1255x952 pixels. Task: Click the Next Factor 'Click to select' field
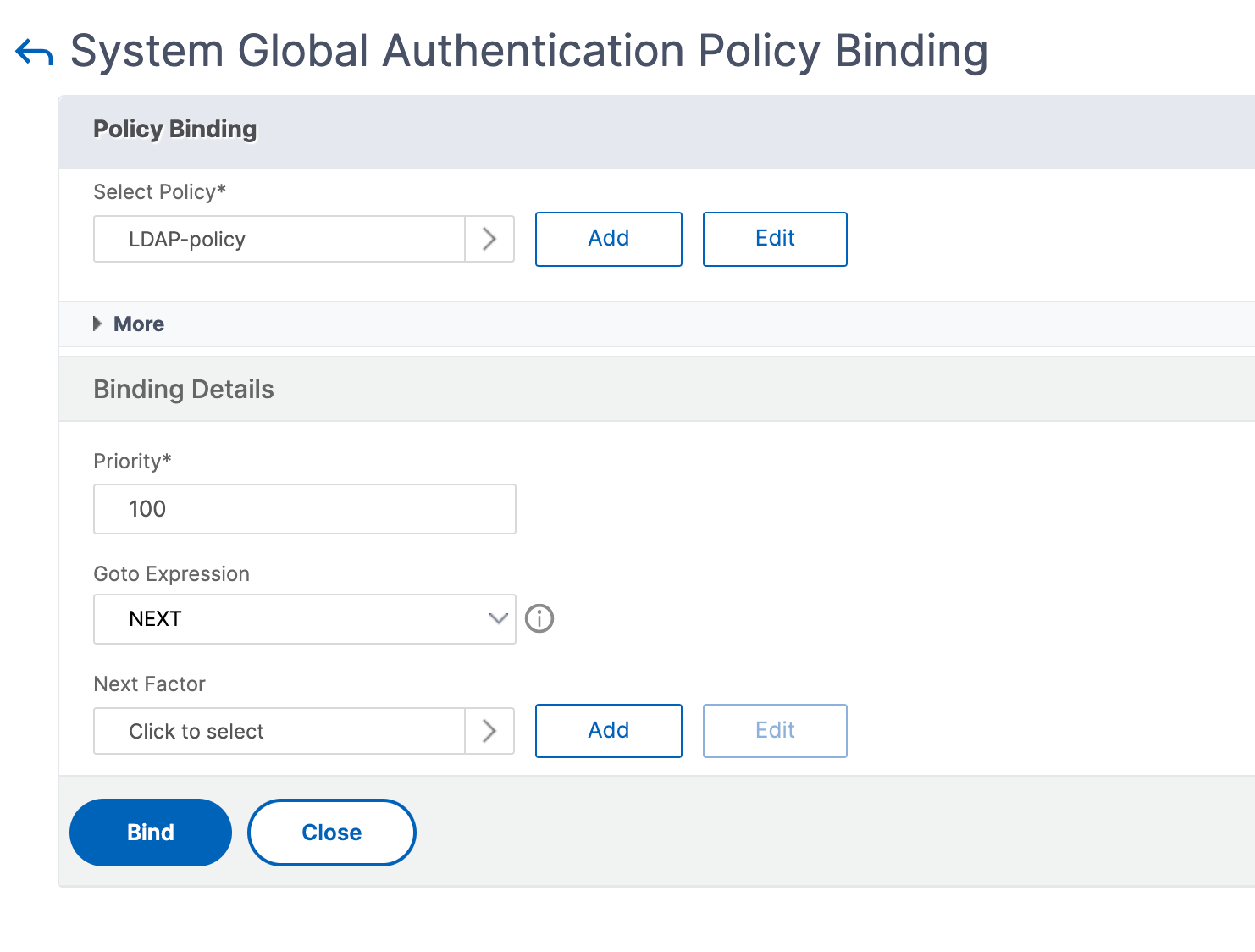click(x=279, y=731)
